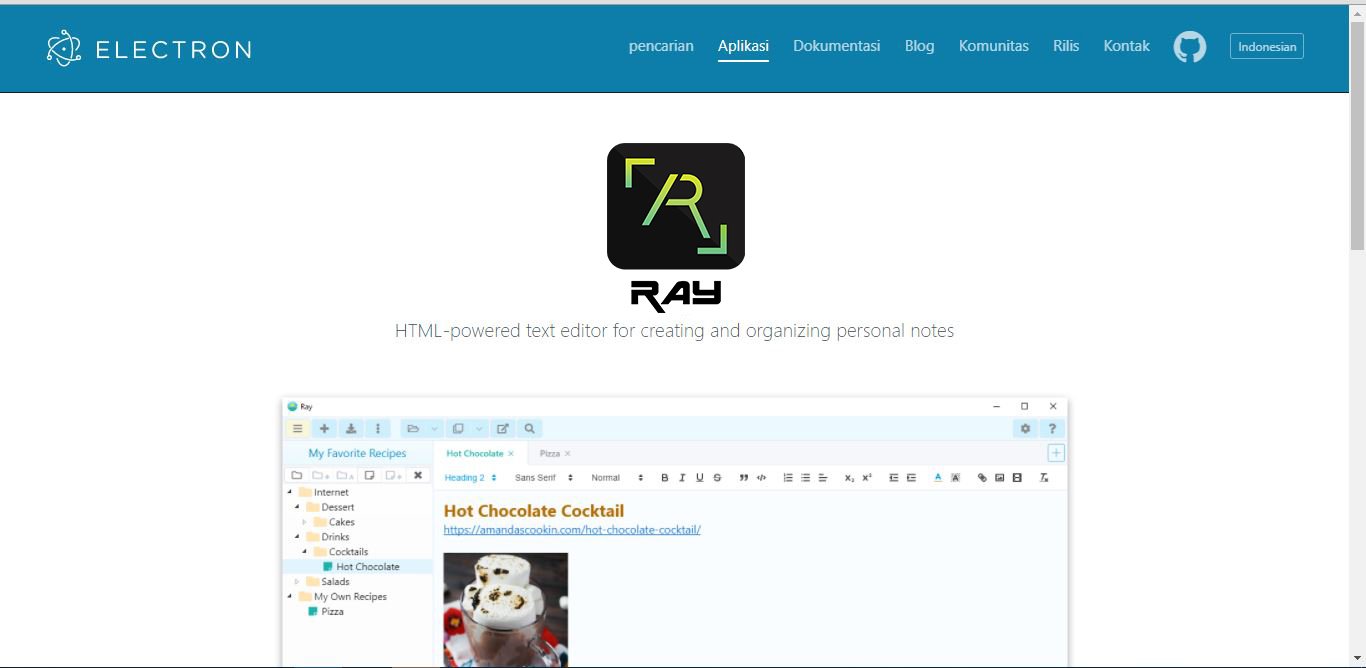
Task: Expand the Cakes folder arrow
Action: (305, 522)
